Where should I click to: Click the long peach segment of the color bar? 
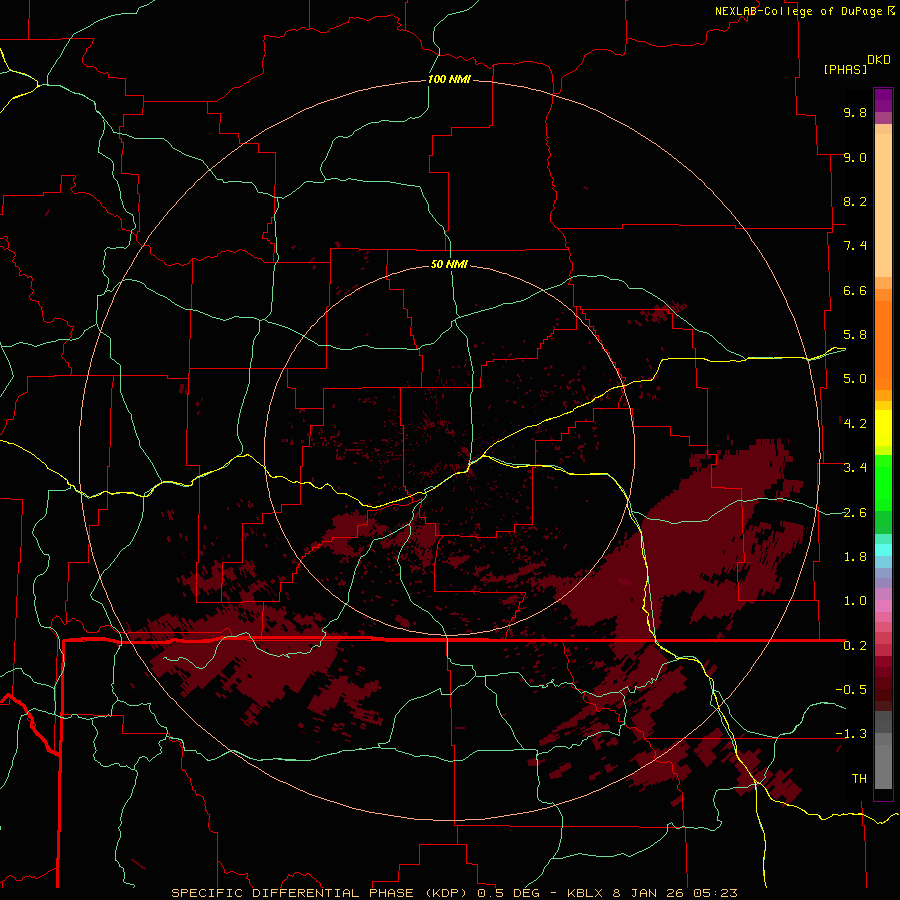(x=883, y=205)
